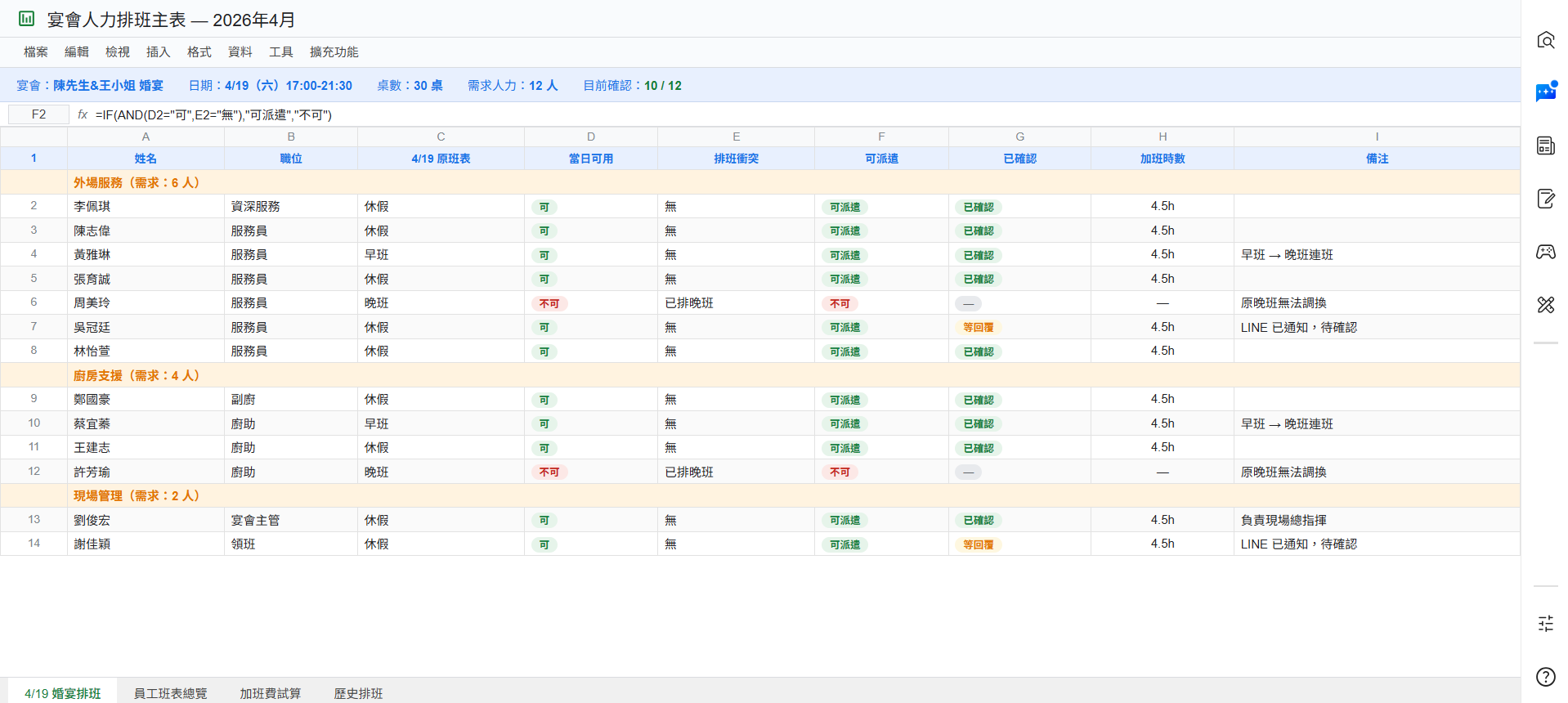Open the 編輯 menu
1568x703 pixels.
pos(77,51)
